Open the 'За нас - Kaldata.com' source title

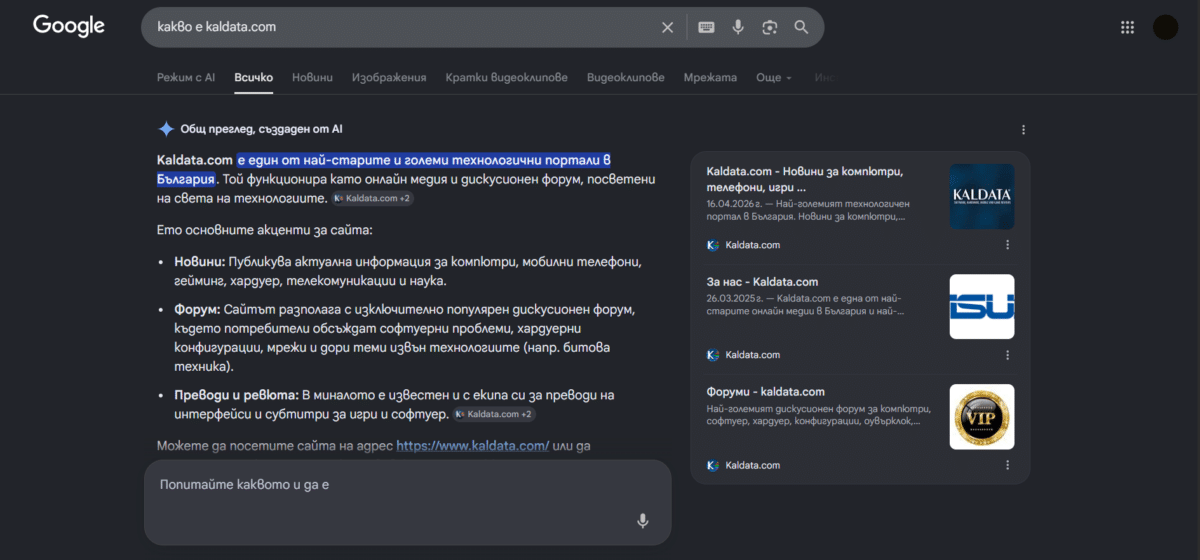[762, 282]
